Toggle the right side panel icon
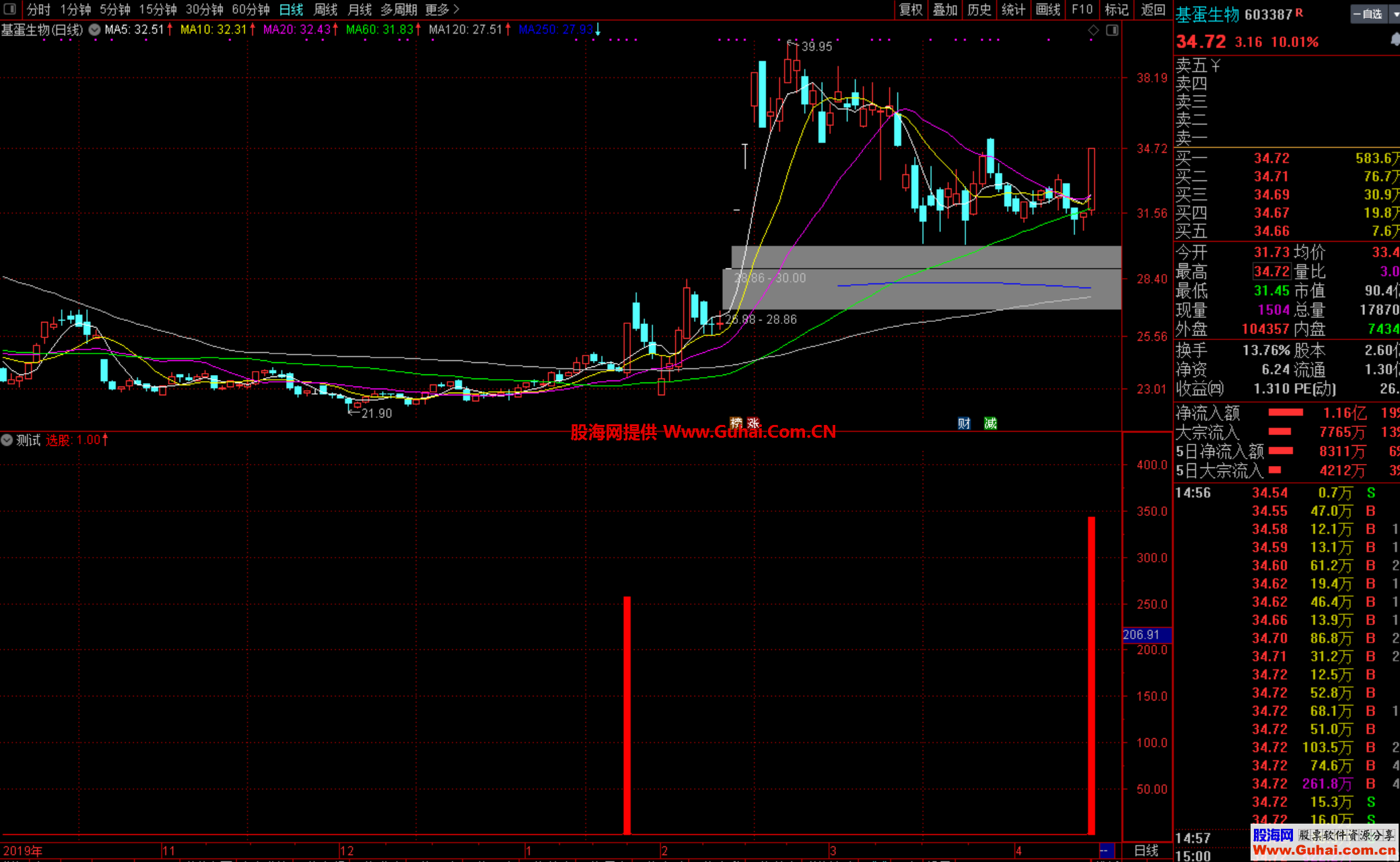 pyautogui.click(x=1113, y=30)
